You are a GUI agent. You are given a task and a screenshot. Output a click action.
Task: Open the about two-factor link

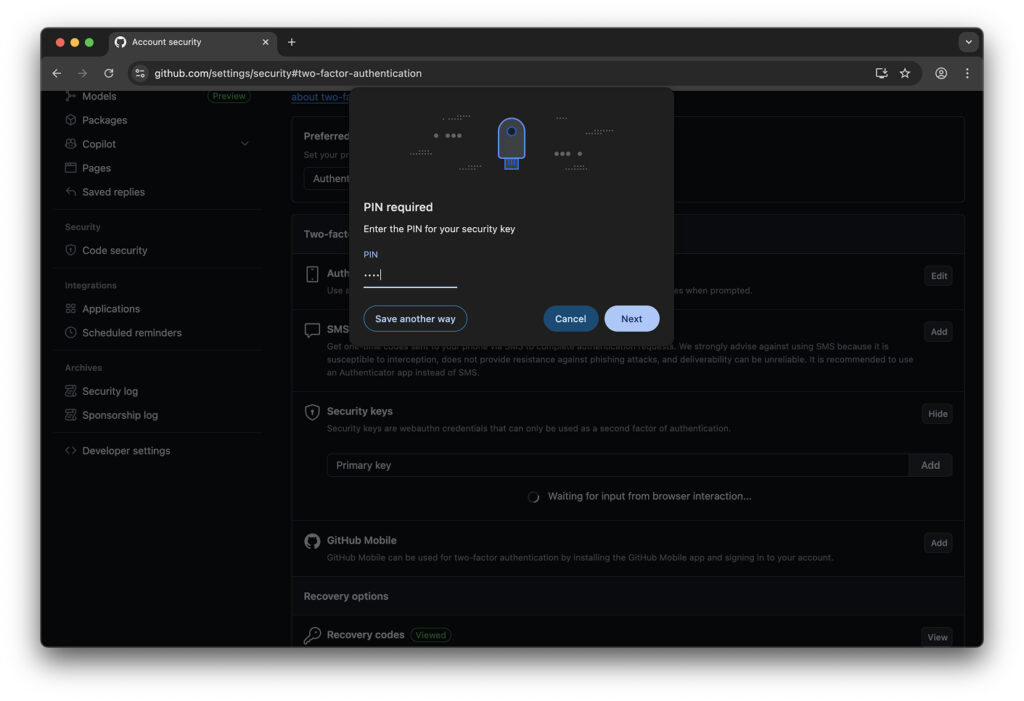click(320, 97)
